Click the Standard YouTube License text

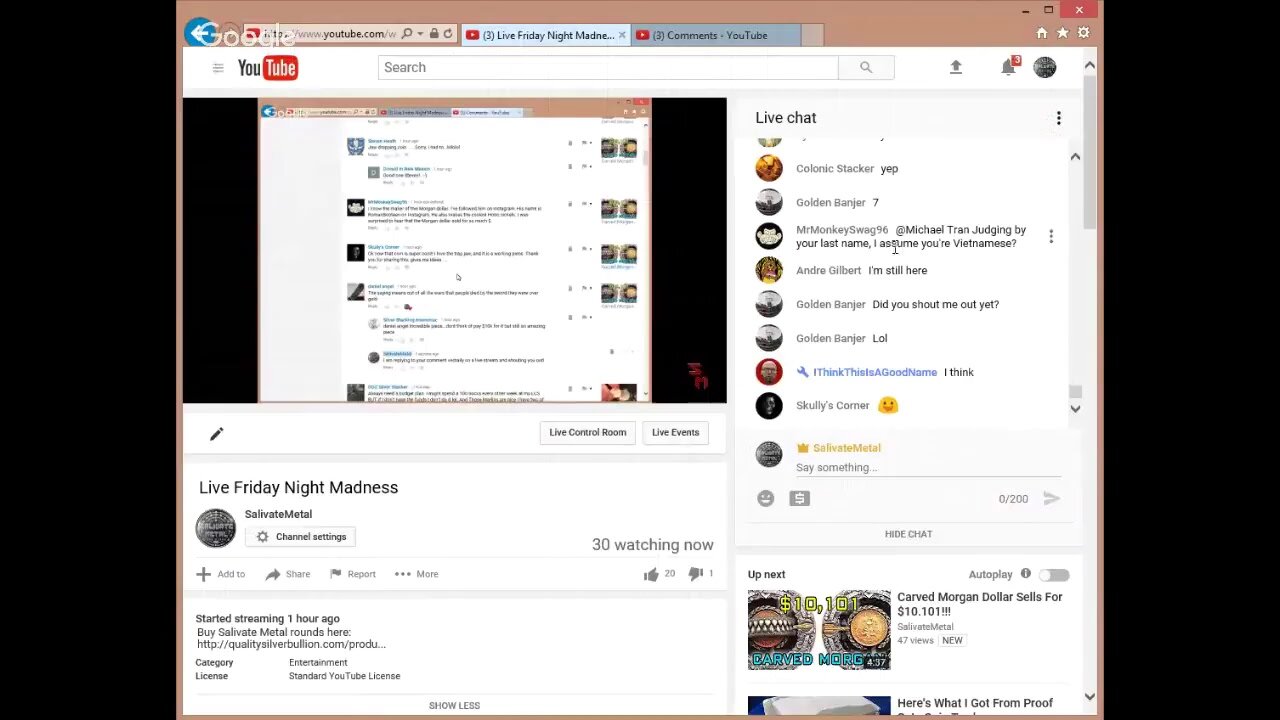click(x=344, y=676)
